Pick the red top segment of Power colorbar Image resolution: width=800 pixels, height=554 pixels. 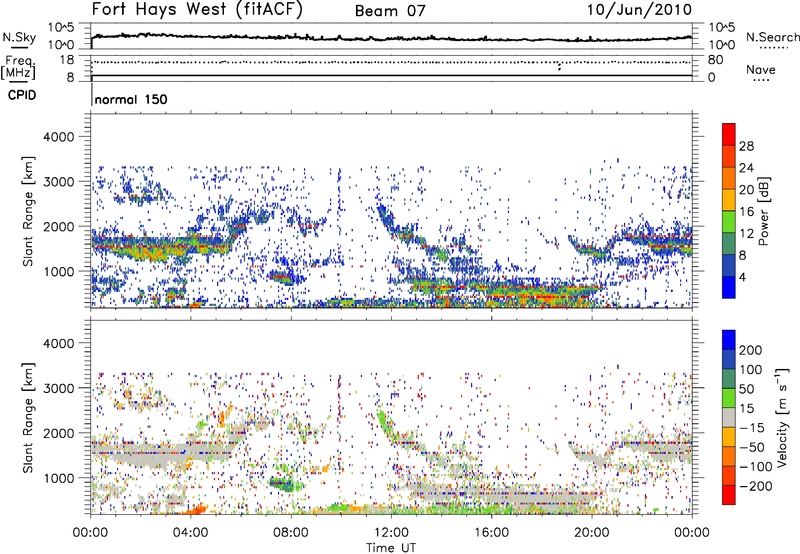(729, 135)
